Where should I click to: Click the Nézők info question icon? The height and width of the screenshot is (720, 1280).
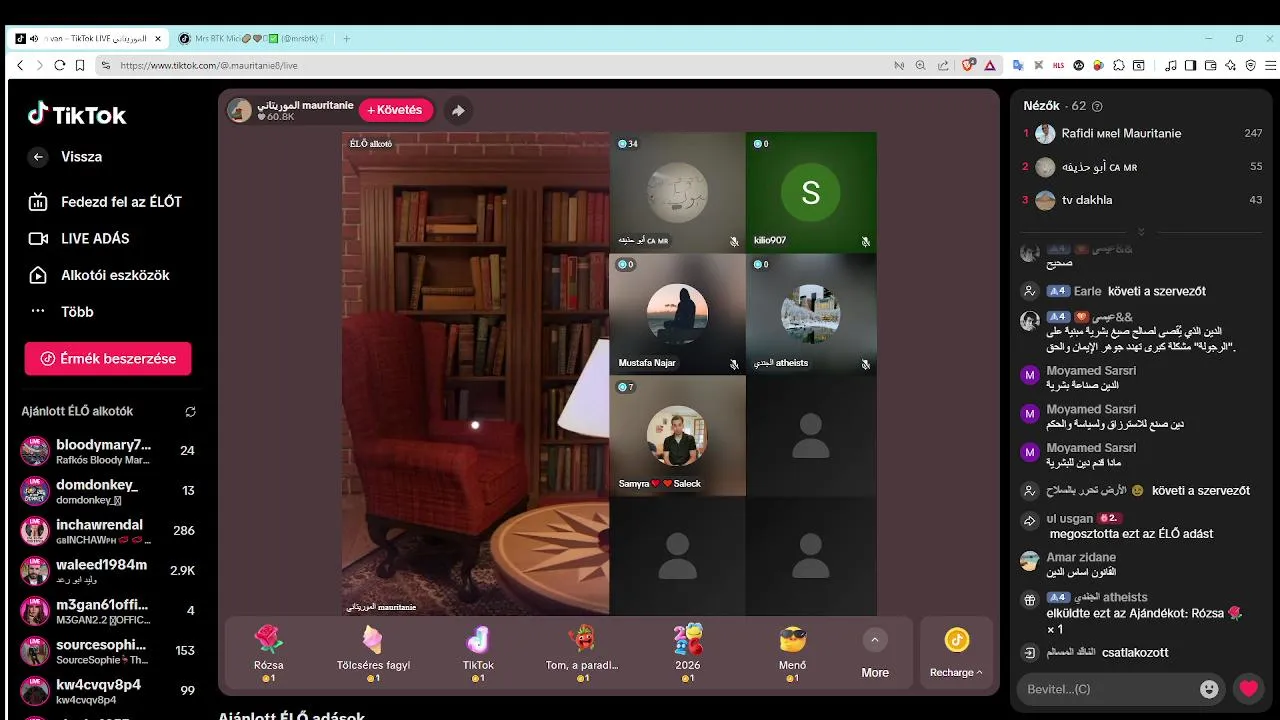pyautogui.click(x=1097, y=106)
